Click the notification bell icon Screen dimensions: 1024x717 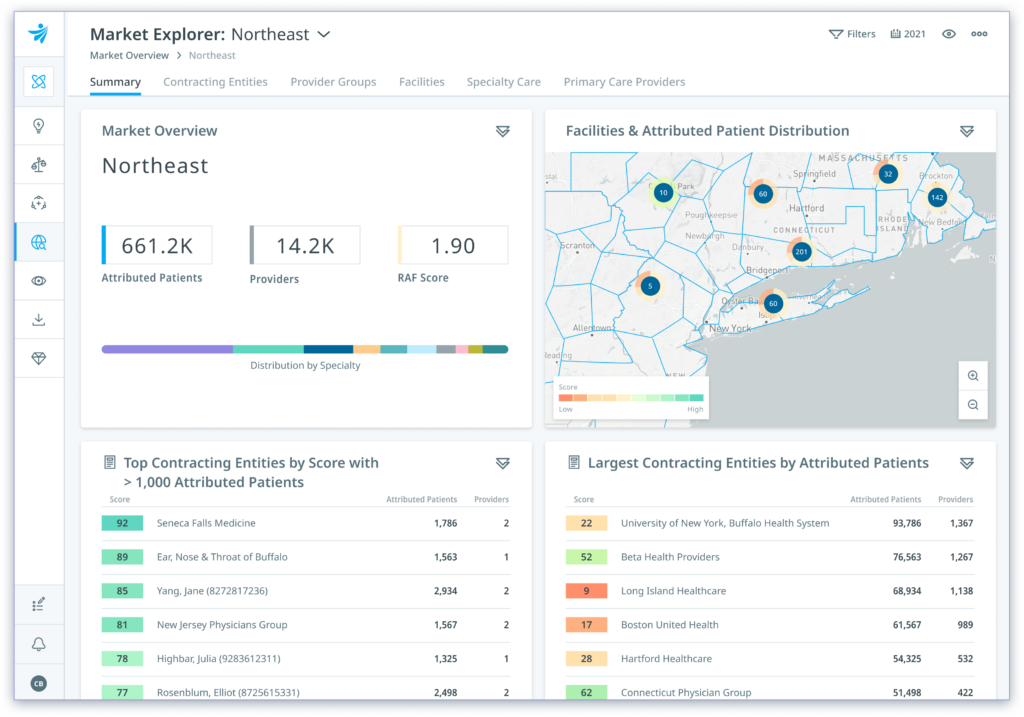point(39,644)
